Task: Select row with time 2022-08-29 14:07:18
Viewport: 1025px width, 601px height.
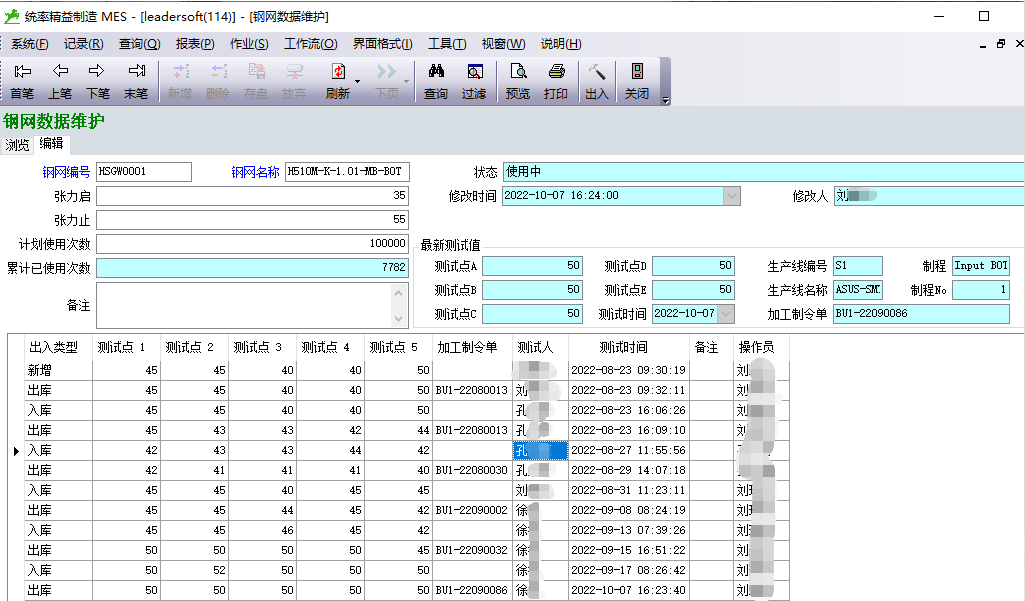Action: (x=407, y=471)
